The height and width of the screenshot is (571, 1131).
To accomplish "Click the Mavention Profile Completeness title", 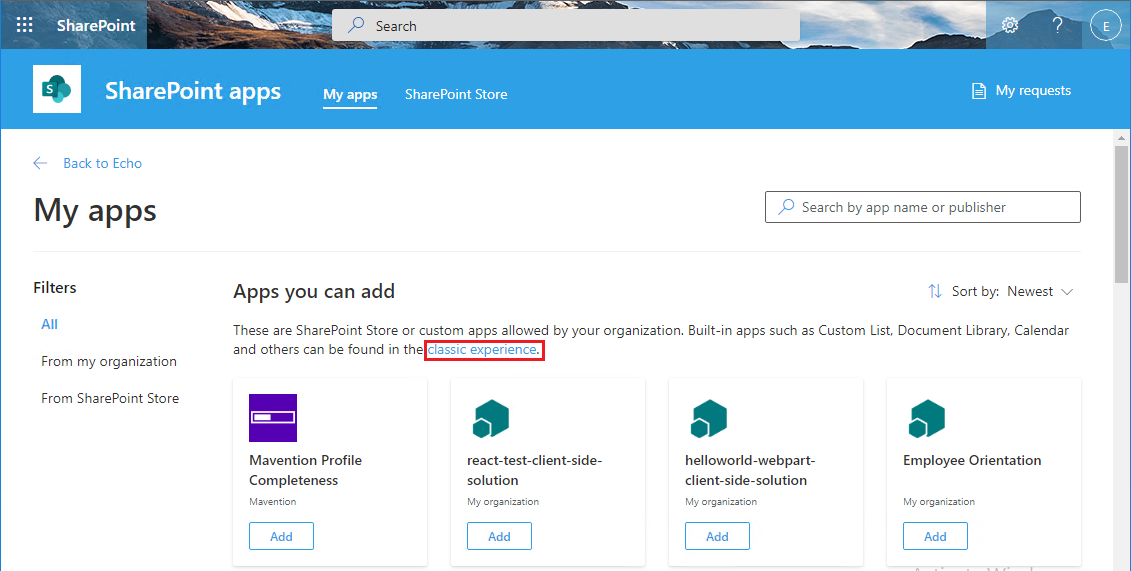I will 306,470.
